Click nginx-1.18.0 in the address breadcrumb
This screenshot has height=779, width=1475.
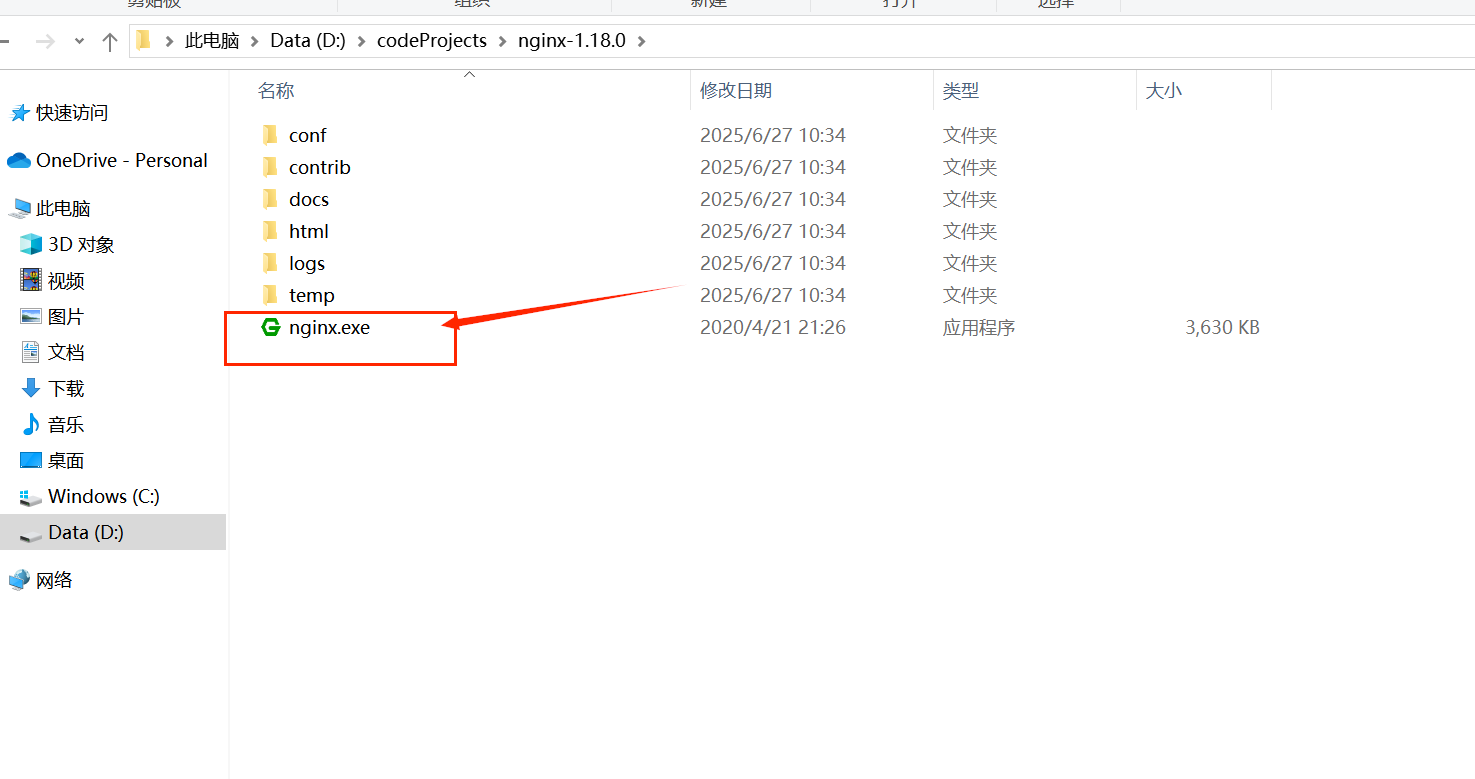click(x=572, y=41)
